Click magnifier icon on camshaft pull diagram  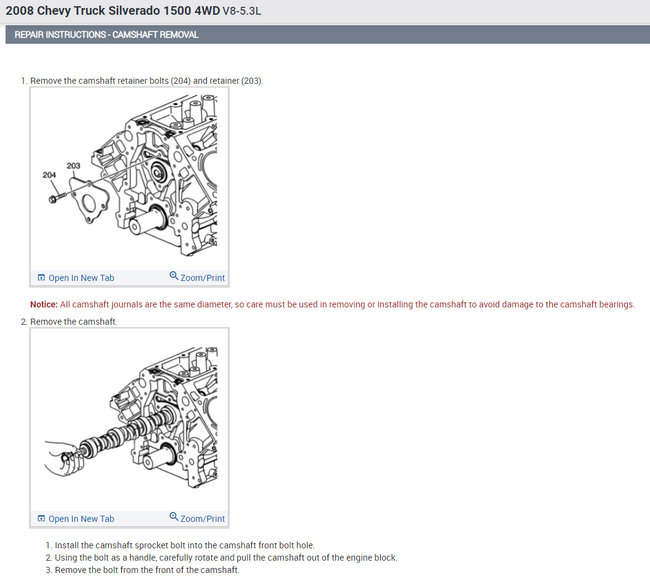point(174,517)
